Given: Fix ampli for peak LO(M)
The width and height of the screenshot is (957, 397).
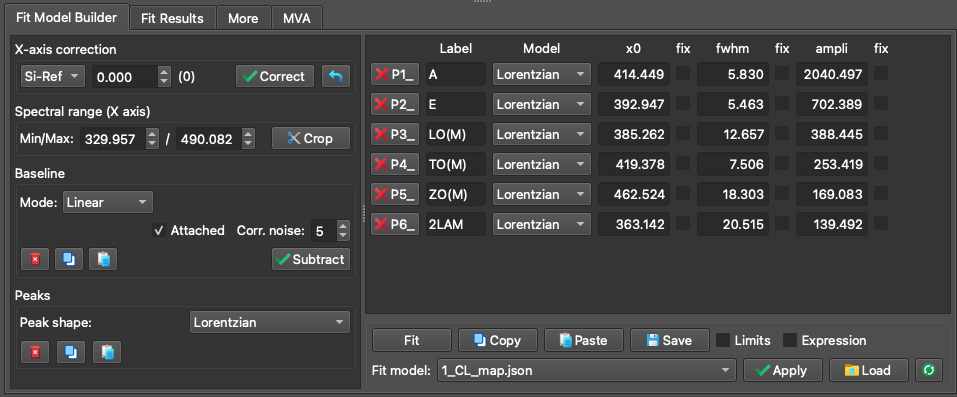Looking at the screenshot, I should 881,133.
